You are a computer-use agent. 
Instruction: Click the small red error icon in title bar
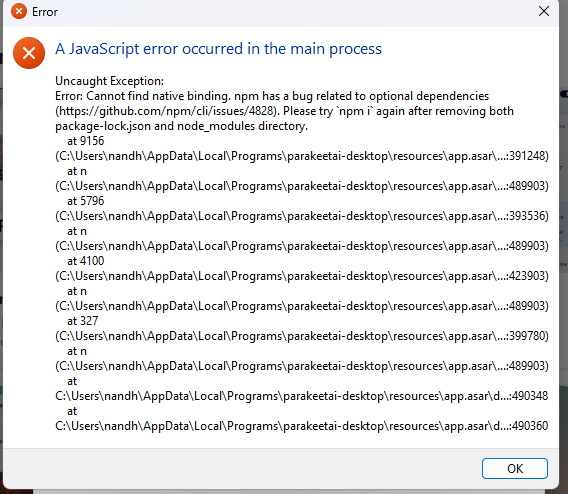tap(19, 11)
